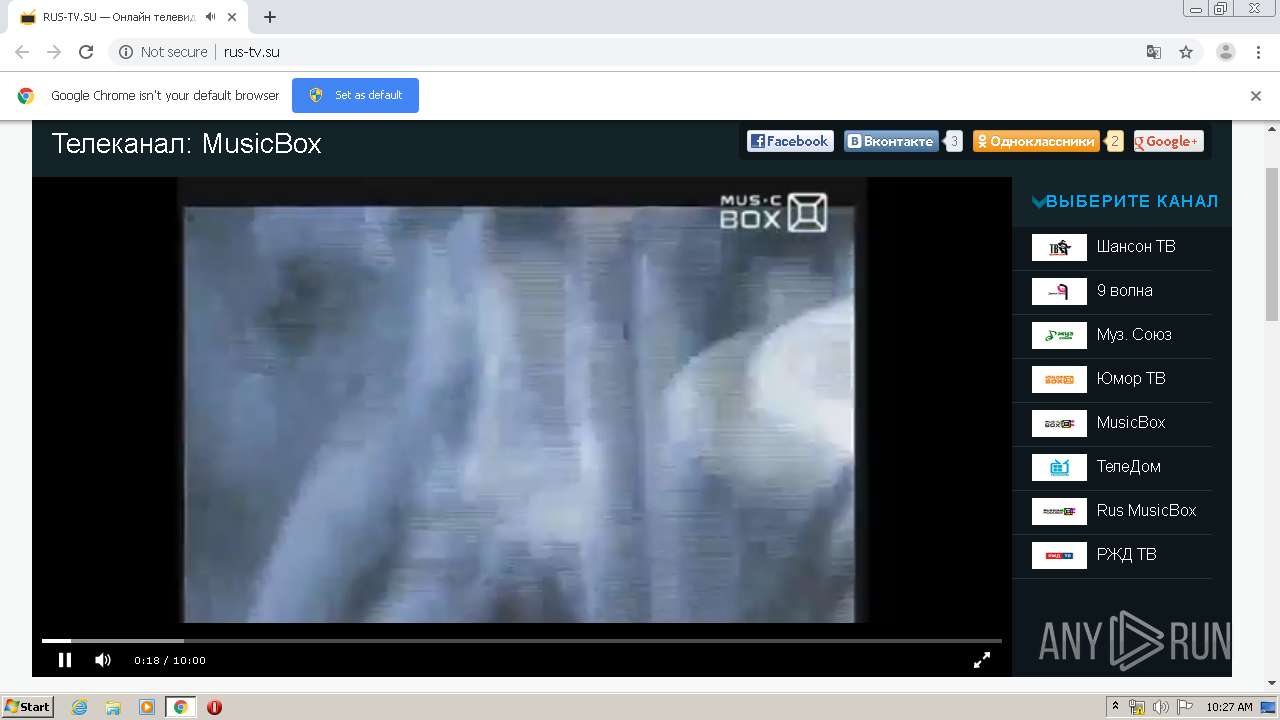Open a new browser tab
The width and height of the screenshot is (1280, 720).
[x=270, y=17]
